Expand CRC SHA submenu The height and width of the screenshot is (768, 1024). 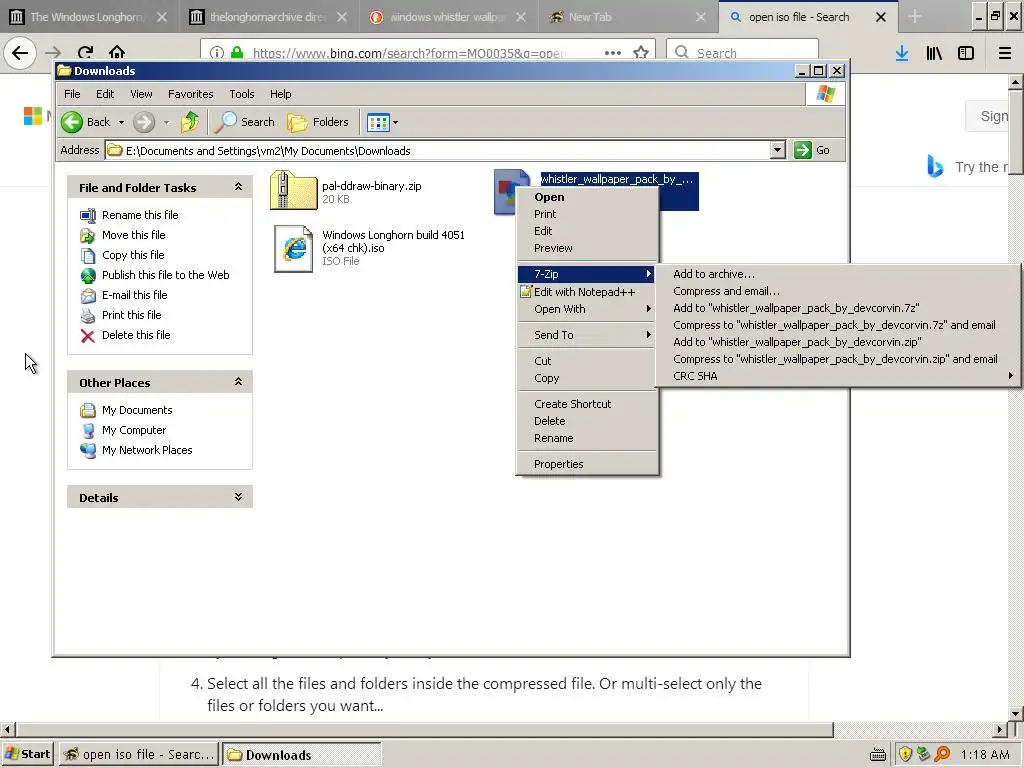(838, 376)
